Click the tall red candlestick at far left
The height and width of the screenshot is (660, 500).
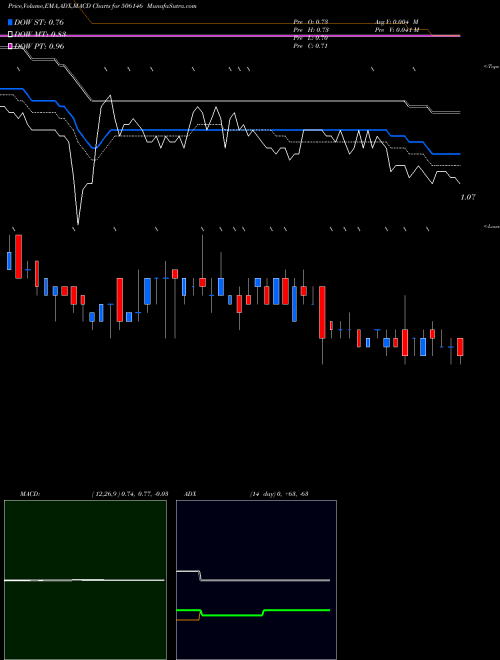[19, 257]
